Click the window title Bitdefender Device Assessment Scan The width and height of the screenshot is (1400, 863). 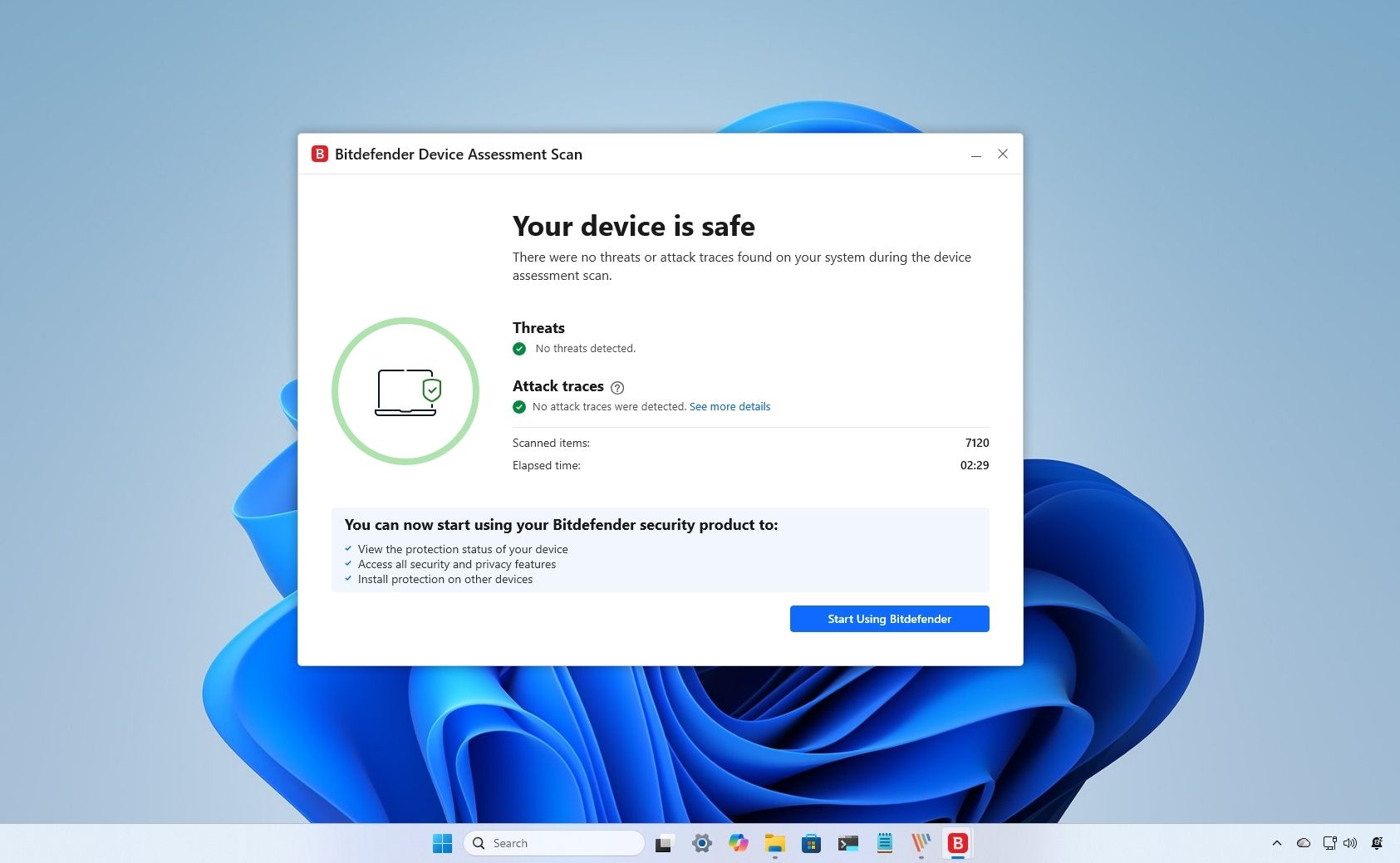click(x=459, y=154)
